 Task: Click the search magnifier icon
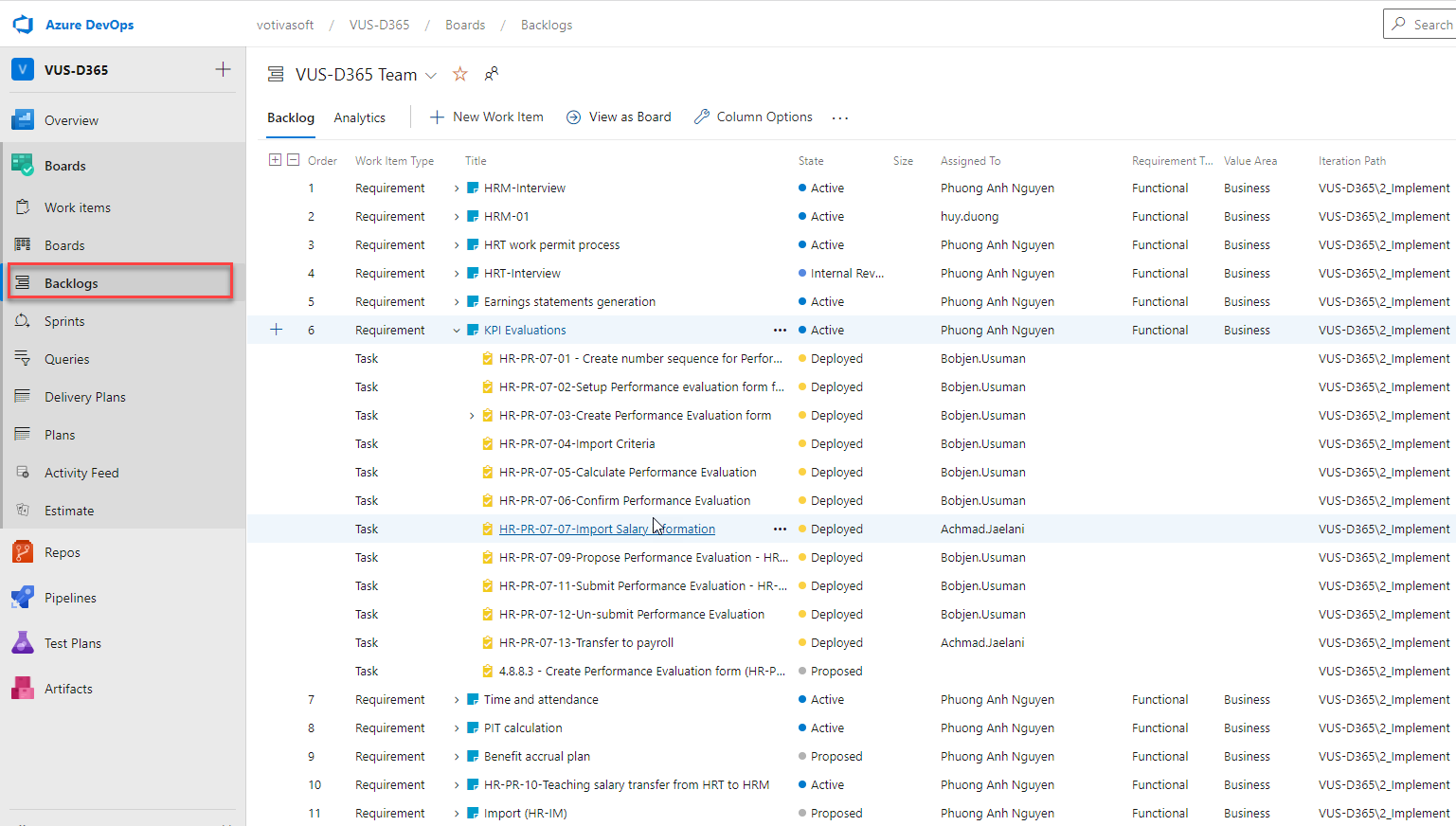[x=1399, y=25]
